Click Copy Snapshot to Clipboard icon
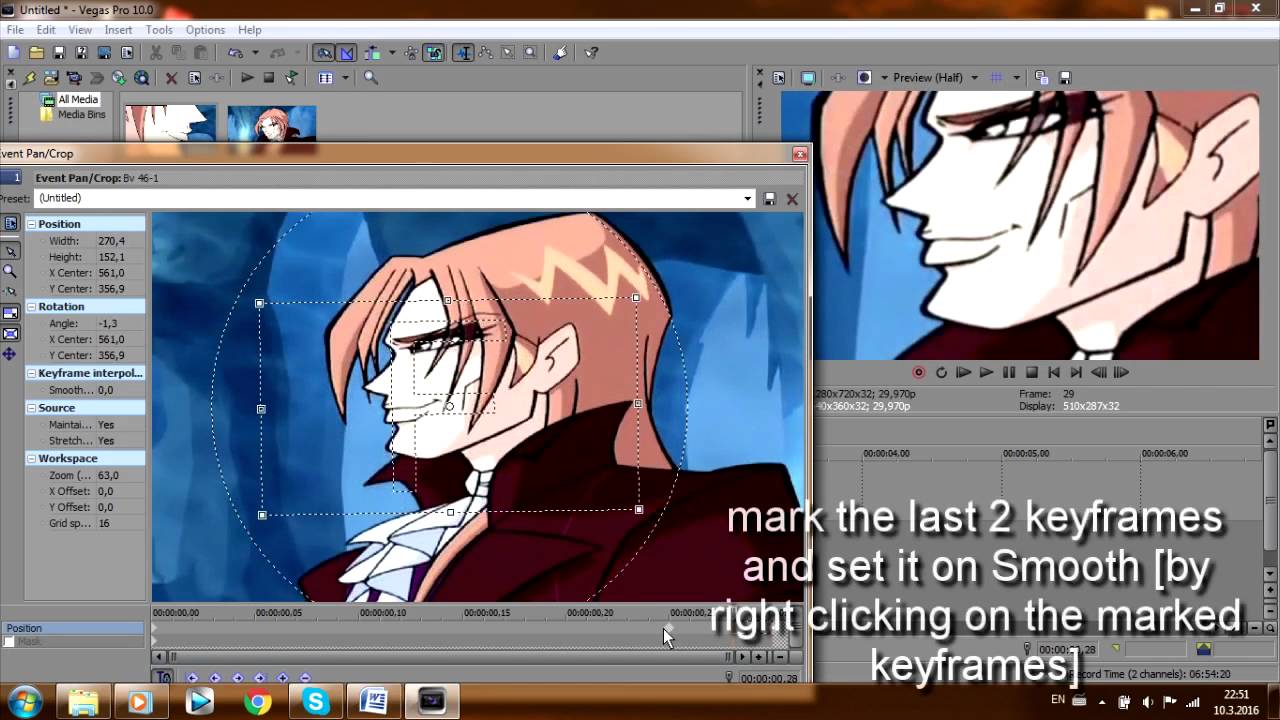Image resolution: width=1280 pixels, height=720 pixels. pos(1042,77)
